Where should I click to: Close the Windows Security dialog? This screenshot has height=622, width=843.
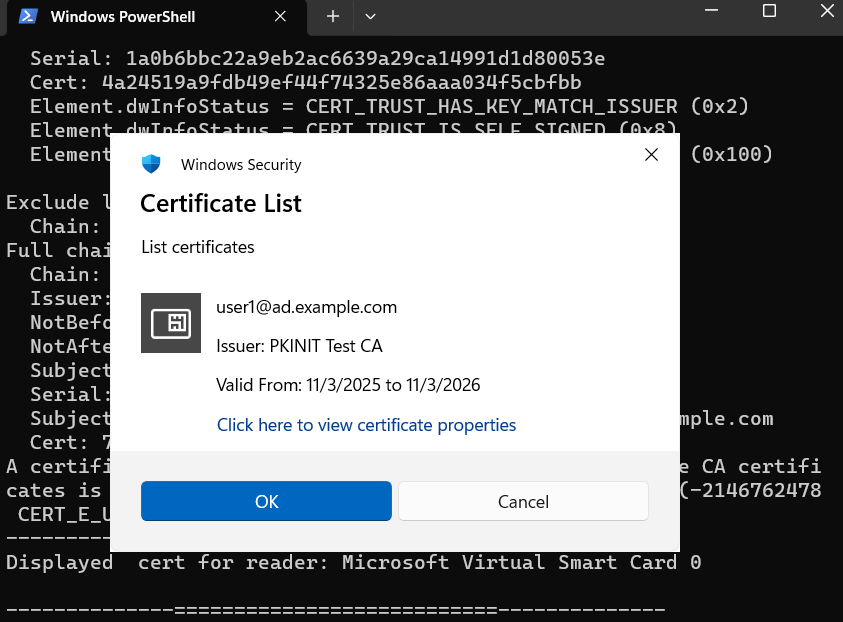tap(651, 155)
